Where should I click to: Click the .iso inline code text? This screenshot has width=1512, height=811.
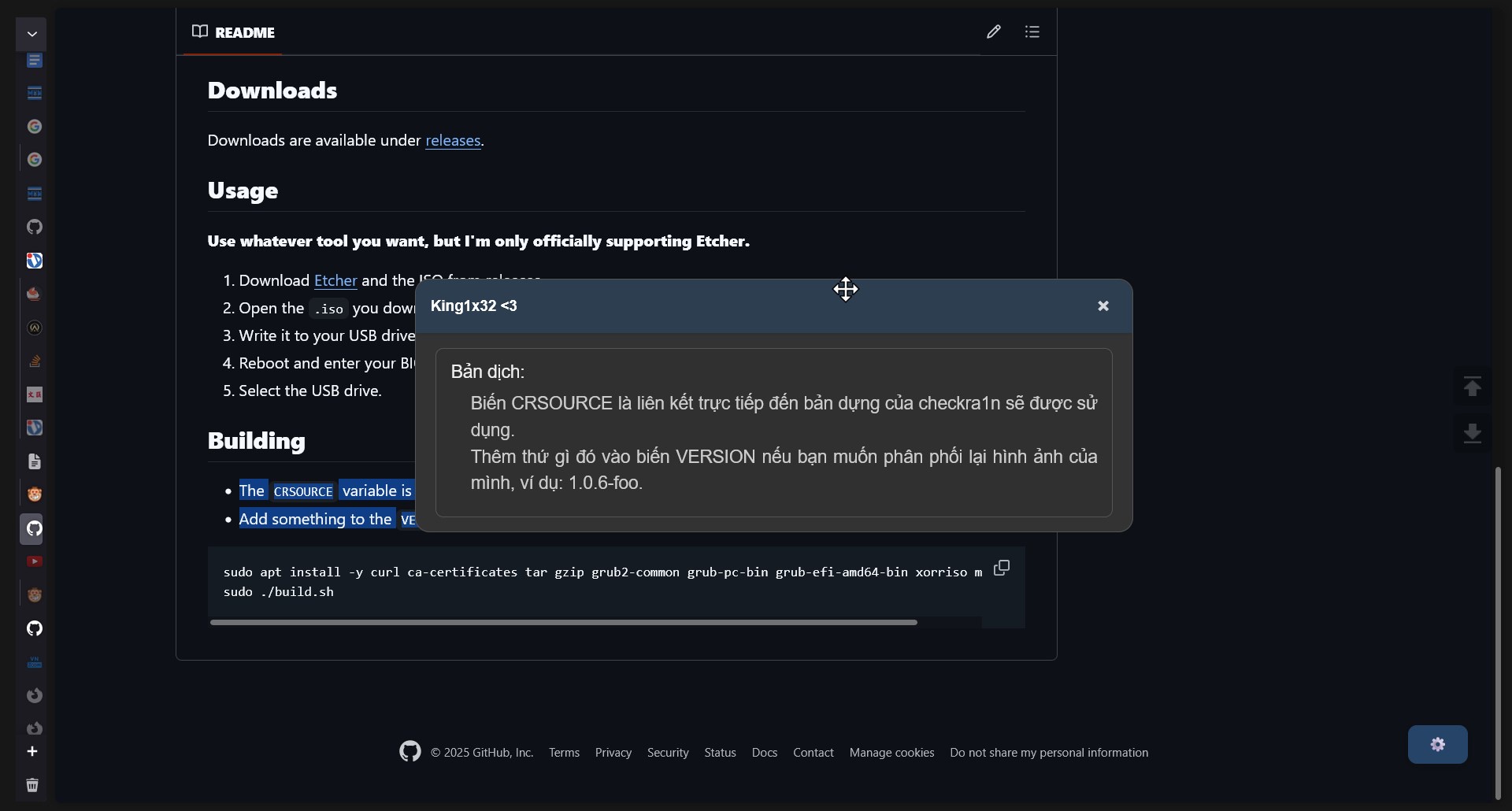click(x=328, y=309)
